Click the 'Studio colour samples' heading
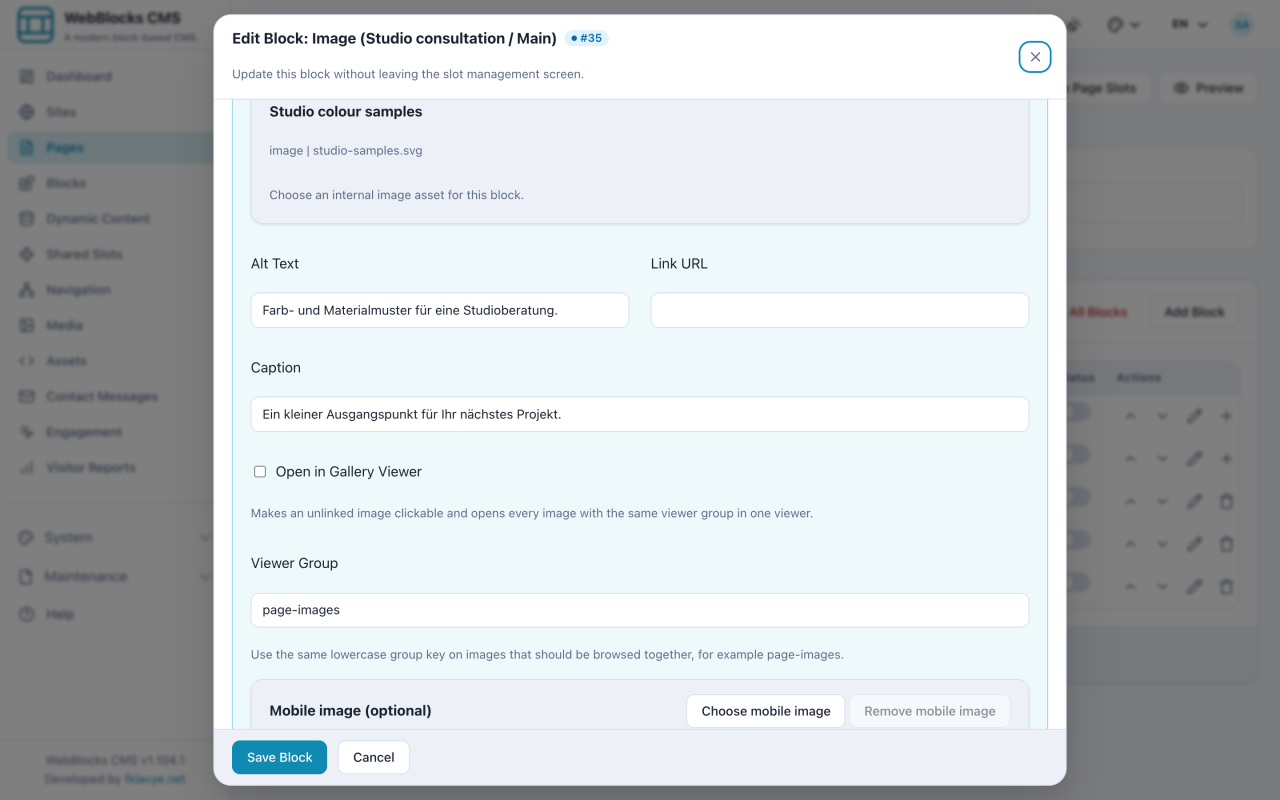The height and width of the screenshot is (800, 1280). click(x=346, y=112)
